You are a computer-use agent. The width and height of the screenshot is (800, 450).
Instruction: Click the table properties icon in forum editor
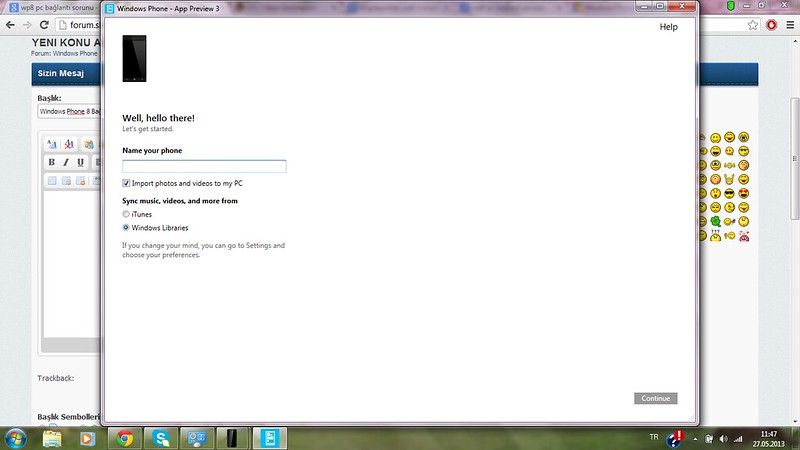point(66,181)
